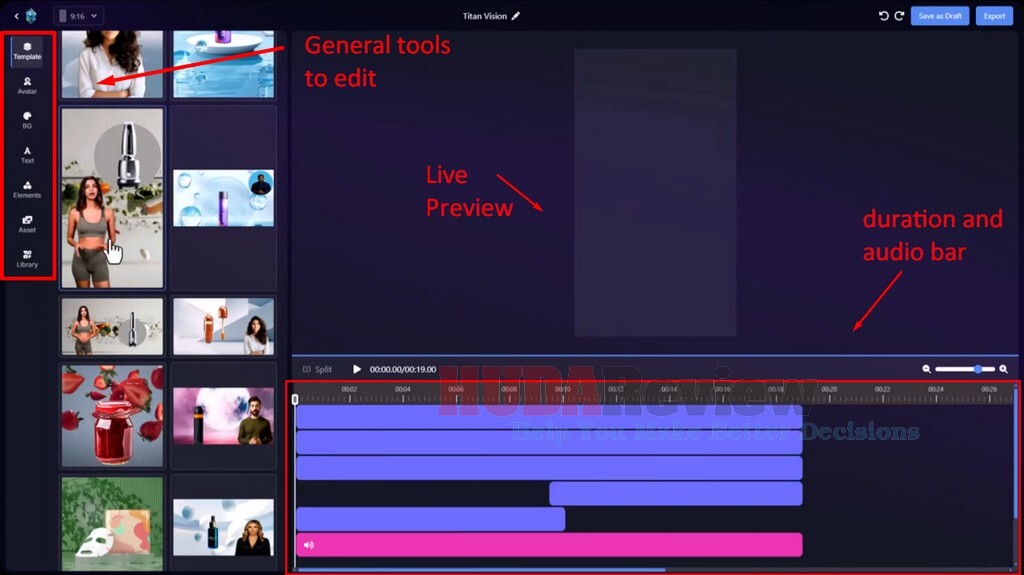The height and width of the screenshot is (575, 1024).
Task: Click the undo arrow icon
Action: (x=883, y=16)
